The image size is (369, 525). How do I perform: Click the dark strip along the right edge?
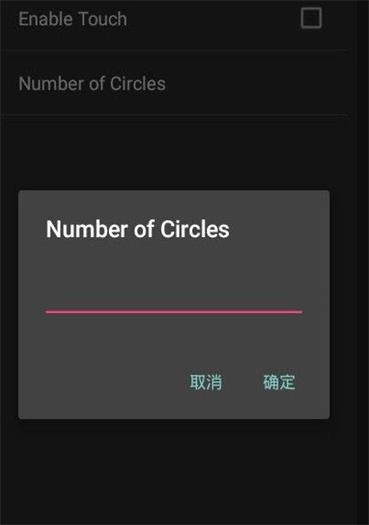pyautogui.click(x=362, y=262)
